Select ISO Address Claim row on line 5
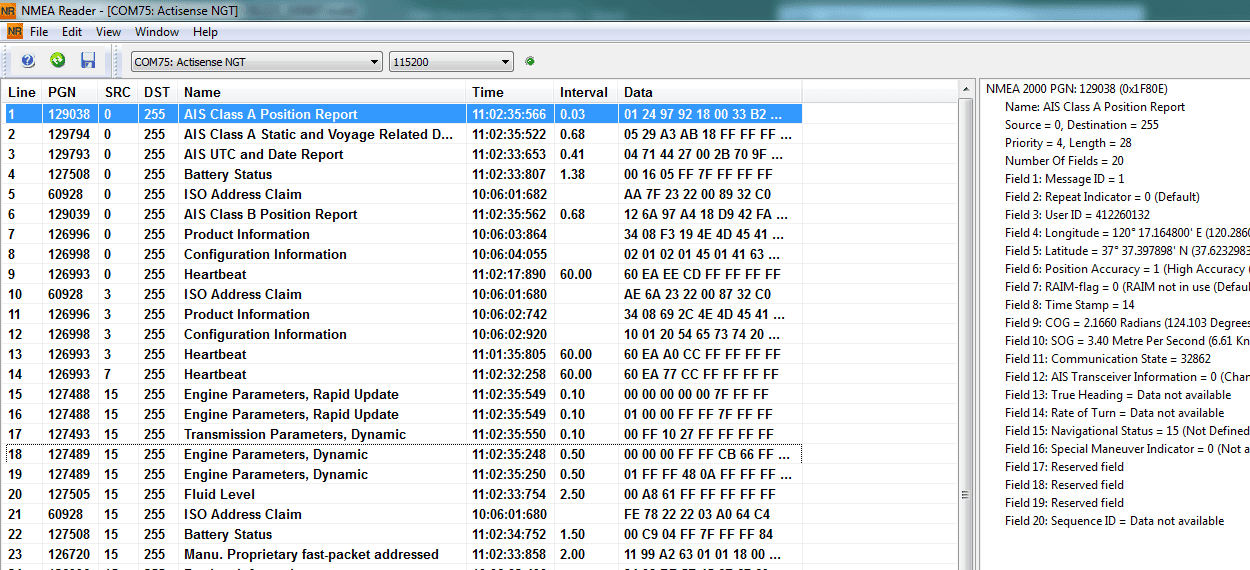This screenshot has width=1250, height=570. (x=402, y=194)
